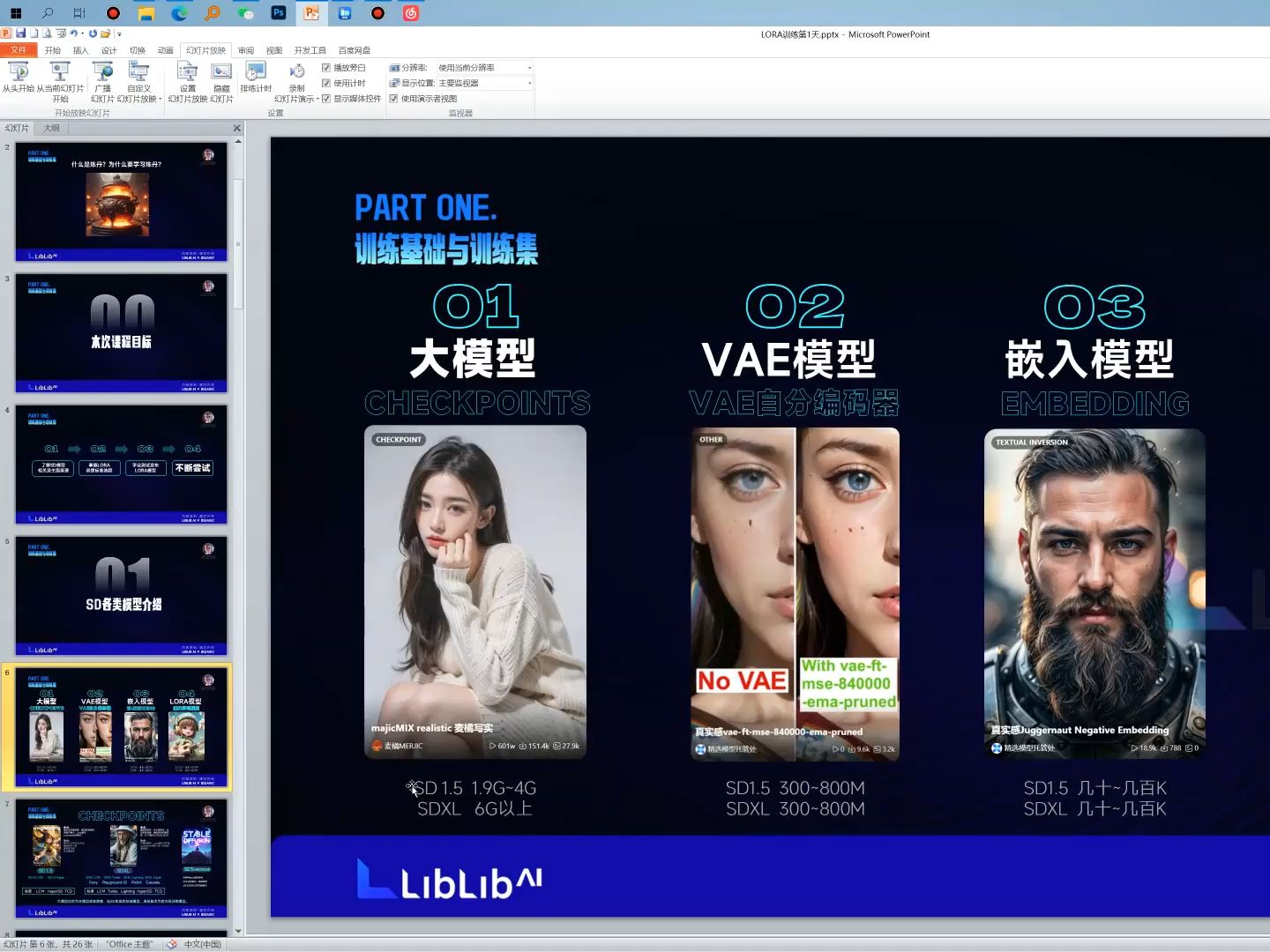This screenshot has width=1270, height=952.
Task: Click PowerPoint application icon at top-left
Action: [6, 33]
